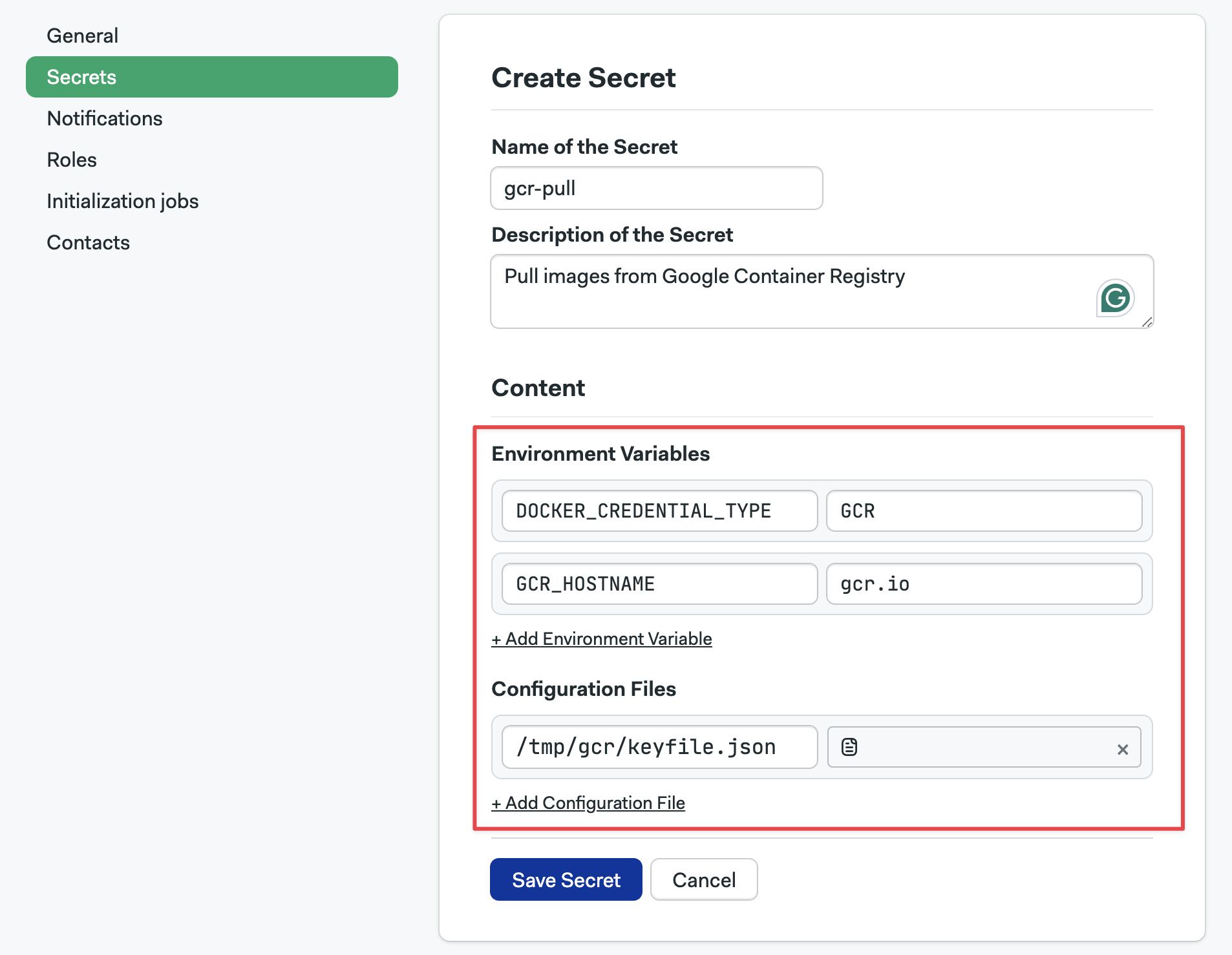Image resolution: width=1232 pixels, height=955 pixels.
Task: Click the uploaded file document icon
Action: pyautogui.click(x=849, y=747)
